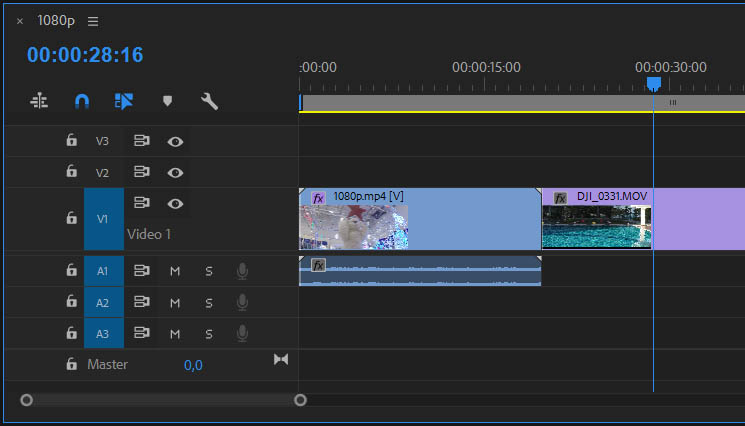Toggle A3 track targeting
Viewport: 745px width, 426px height.
click(104, 334)
